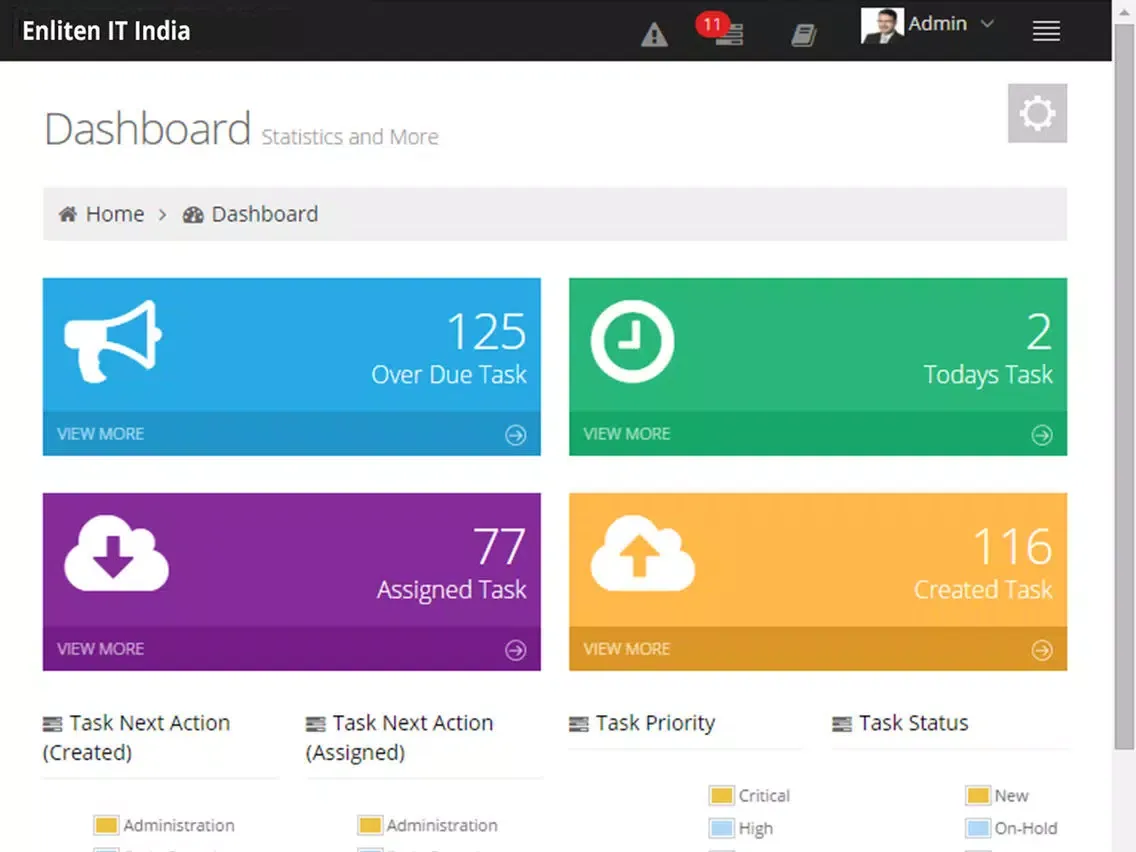Click the 125 overdue count
The width and height of the screenshot is (1136, 852).
click(486, 332)
